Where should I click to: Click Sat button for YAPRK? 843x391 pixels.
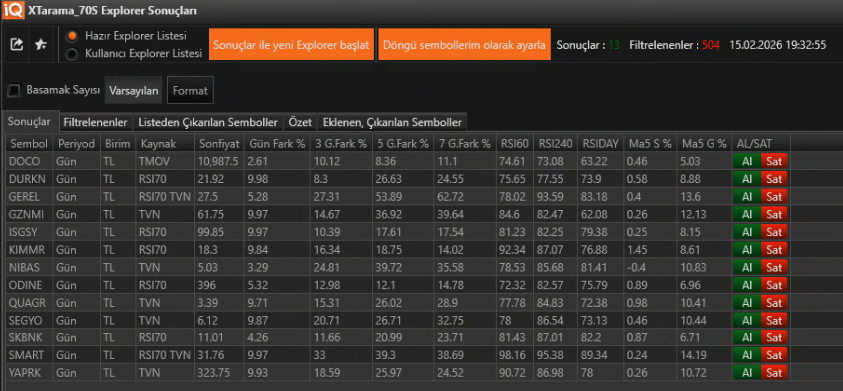[x=774, y=373]
